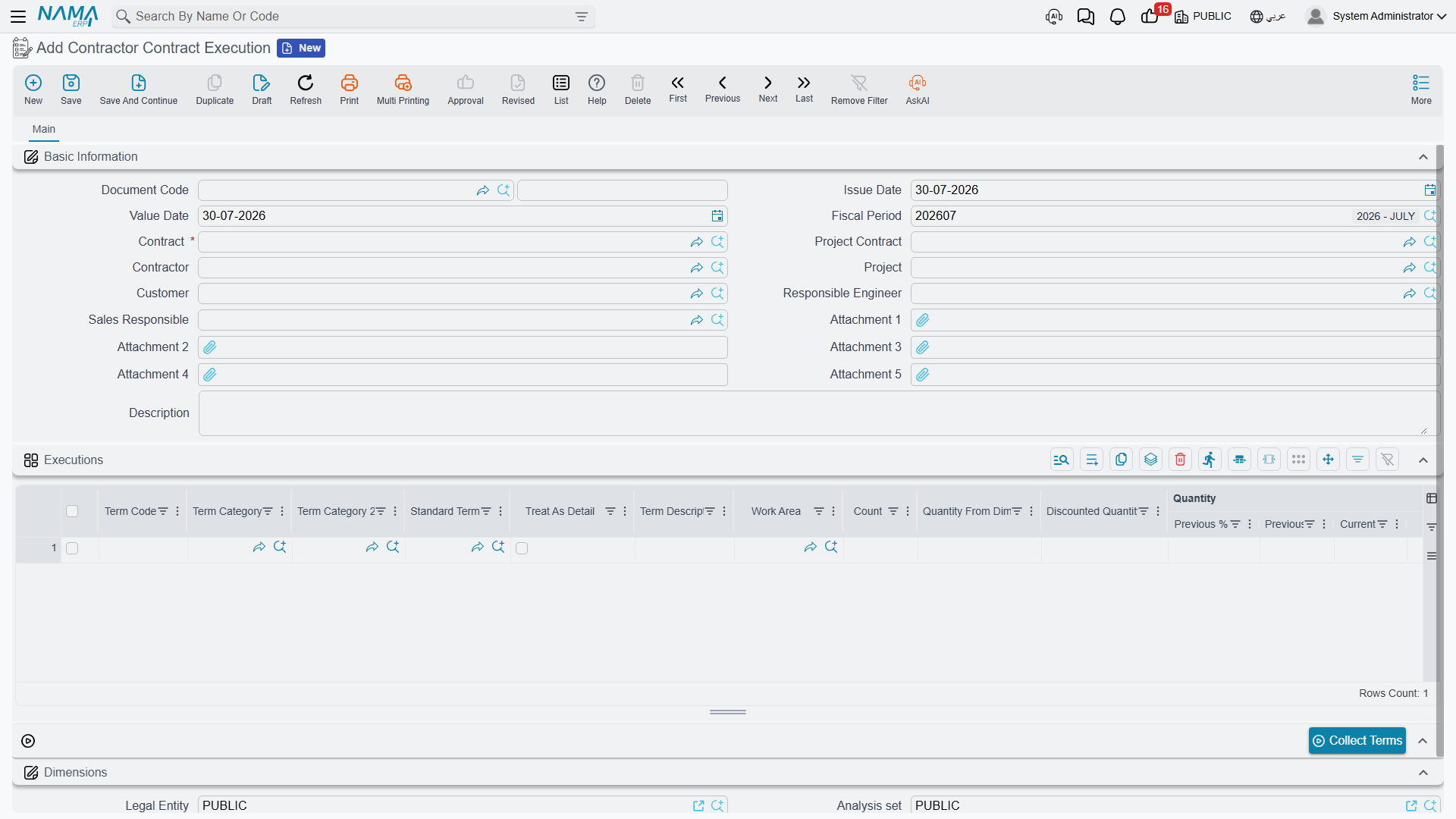Open Work Area column filter
This screenshot has width=1456, height=819.
(819, 512)
